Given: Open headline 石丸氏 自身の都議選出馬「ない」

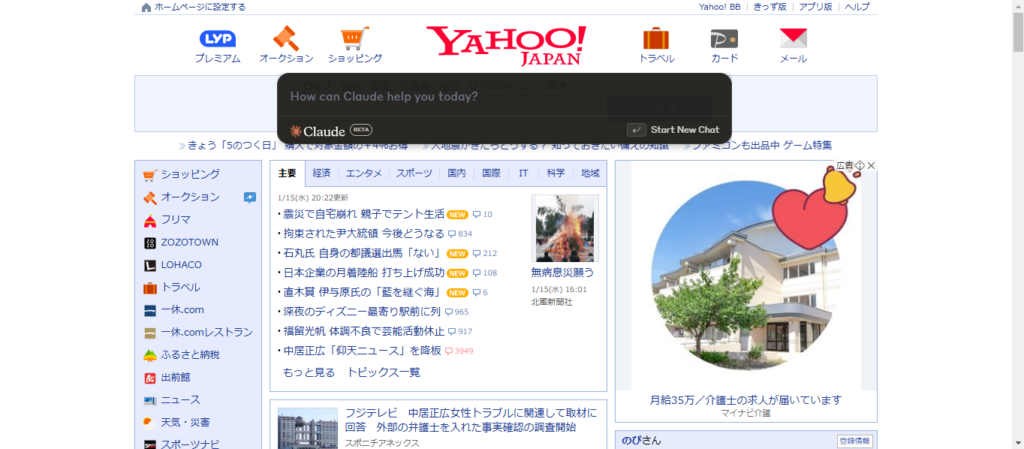Looking at the screenshot, I should [364, 253].
